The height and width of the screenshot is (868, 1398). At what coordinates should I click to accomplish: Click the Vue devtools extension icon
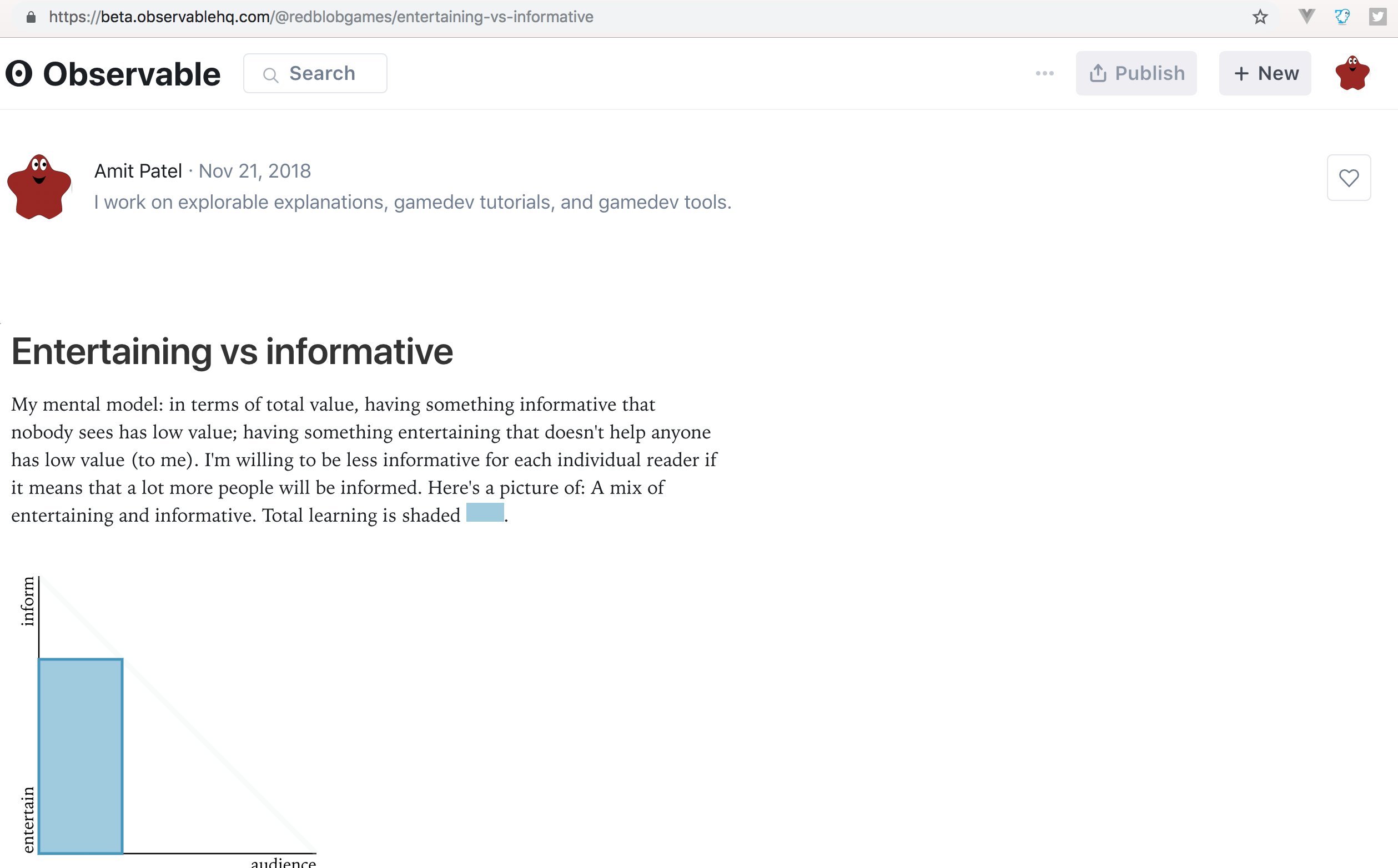pyautogui.click(x=1306, y=16)
